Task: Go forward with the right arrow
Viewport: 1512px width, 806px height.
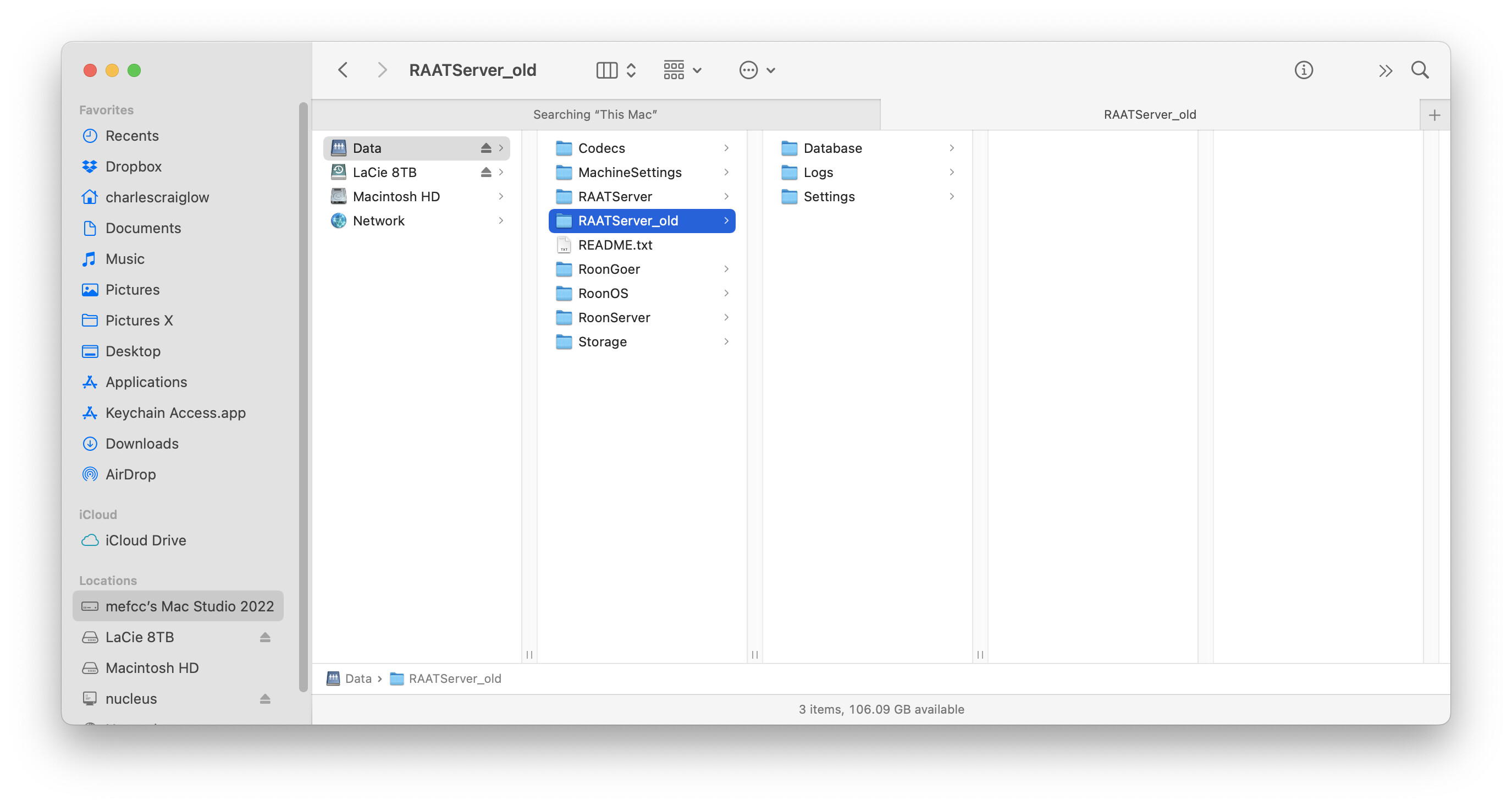Action: pyautogui.click(x=383, y=70)
